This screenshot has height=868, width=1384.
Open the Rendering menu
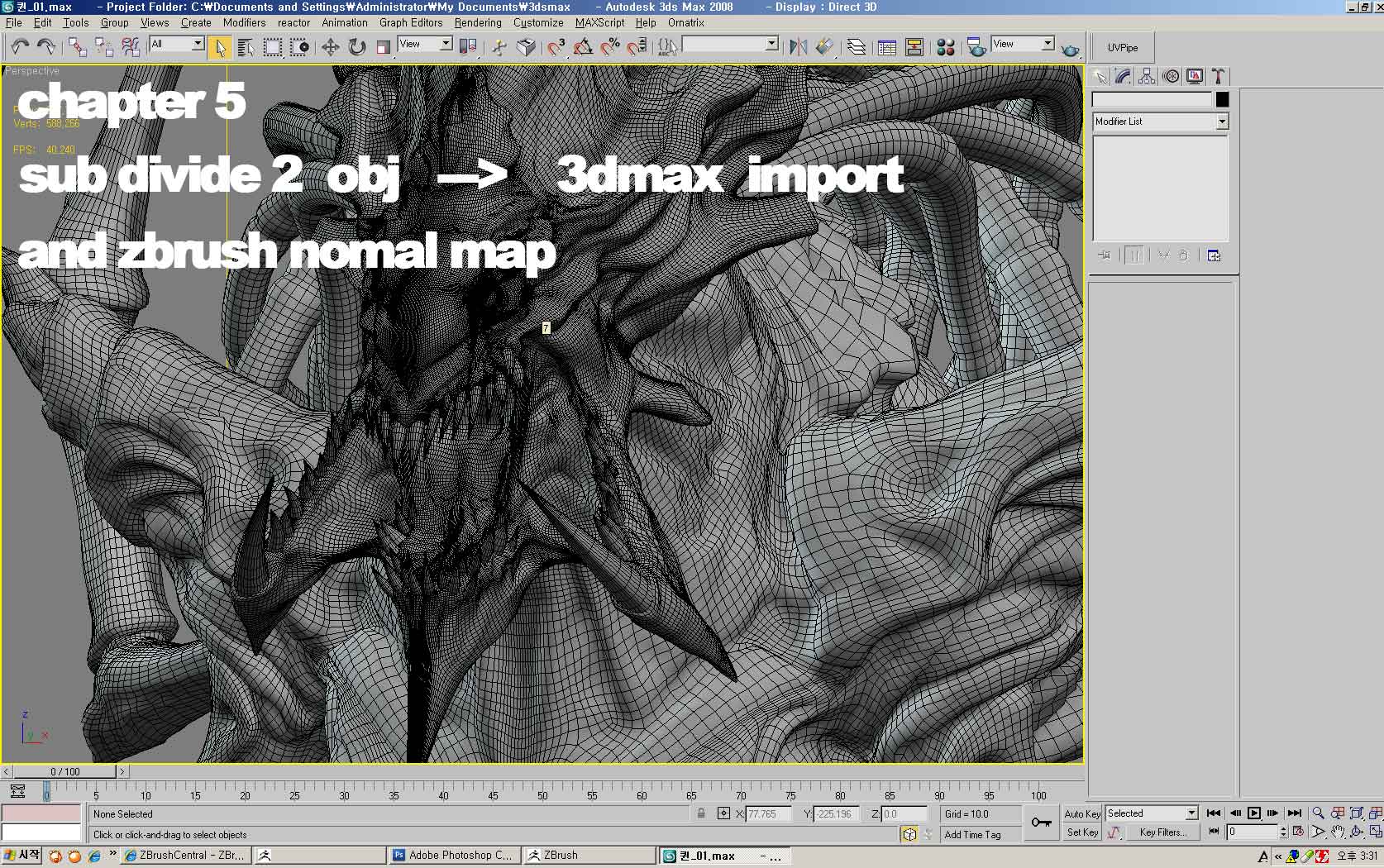pyautogui.click(x=478, y=22)
